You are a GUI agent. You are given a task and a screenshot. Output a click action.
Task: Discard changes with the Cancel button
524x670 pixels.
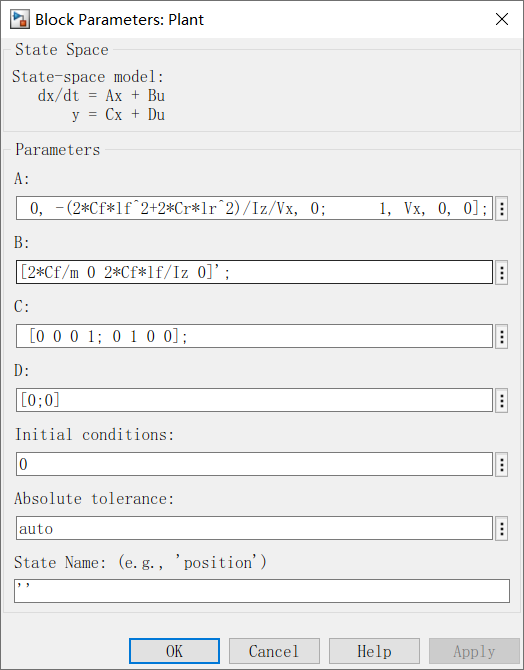coord(274,651)
